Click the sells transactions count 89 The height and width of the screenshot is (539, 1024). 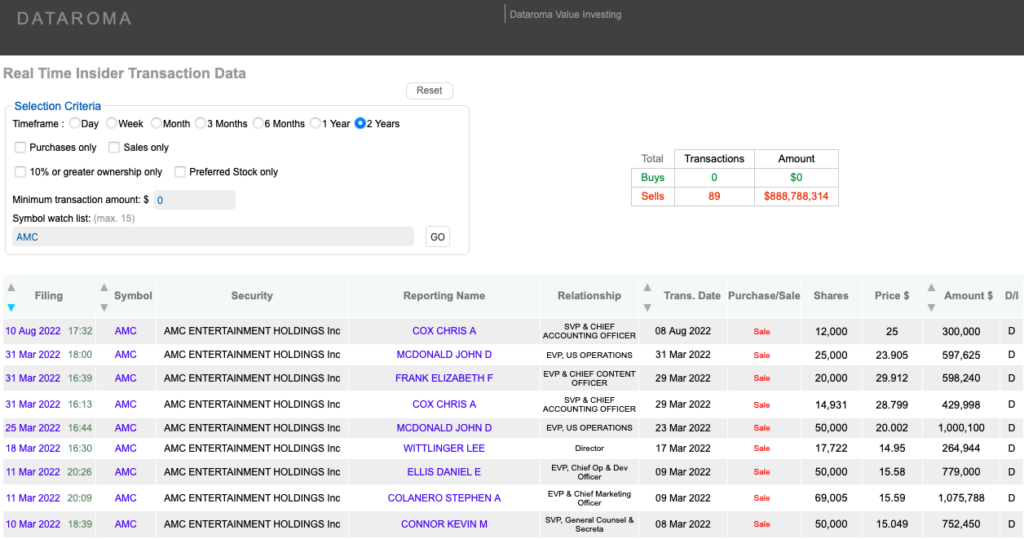pos(714,196)
